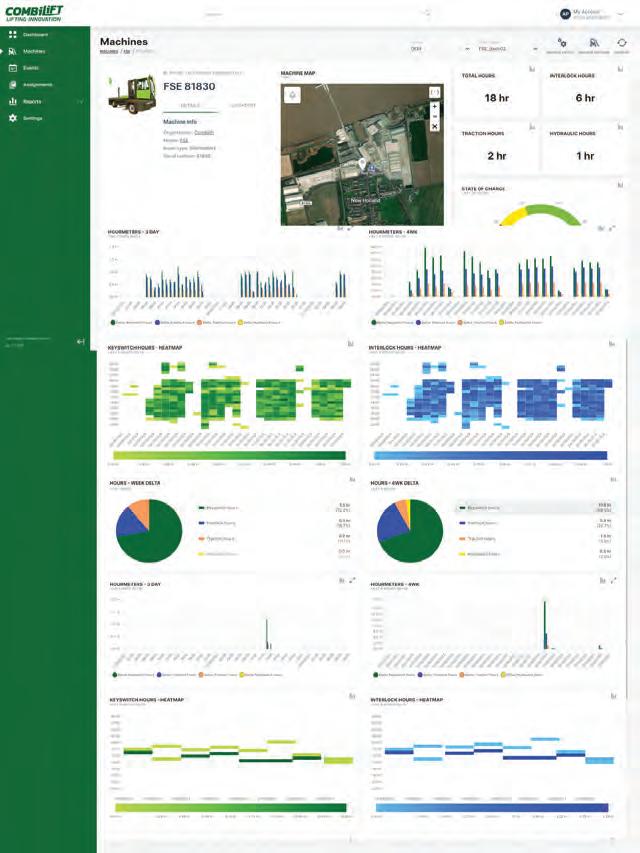
Task: Toggle Interlock Hours in Week Delta legend
Action: (217, 523)
